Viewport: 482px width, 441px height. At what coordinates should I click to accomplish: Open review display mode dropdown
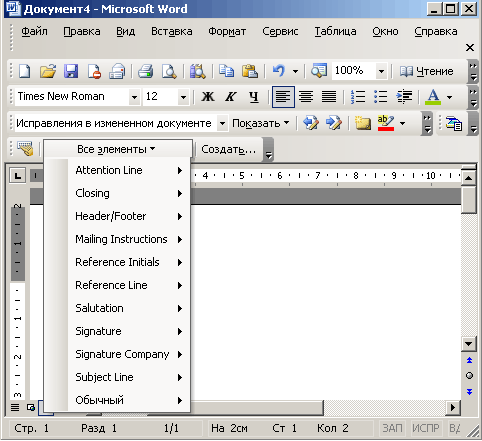[x=222, y=123]
